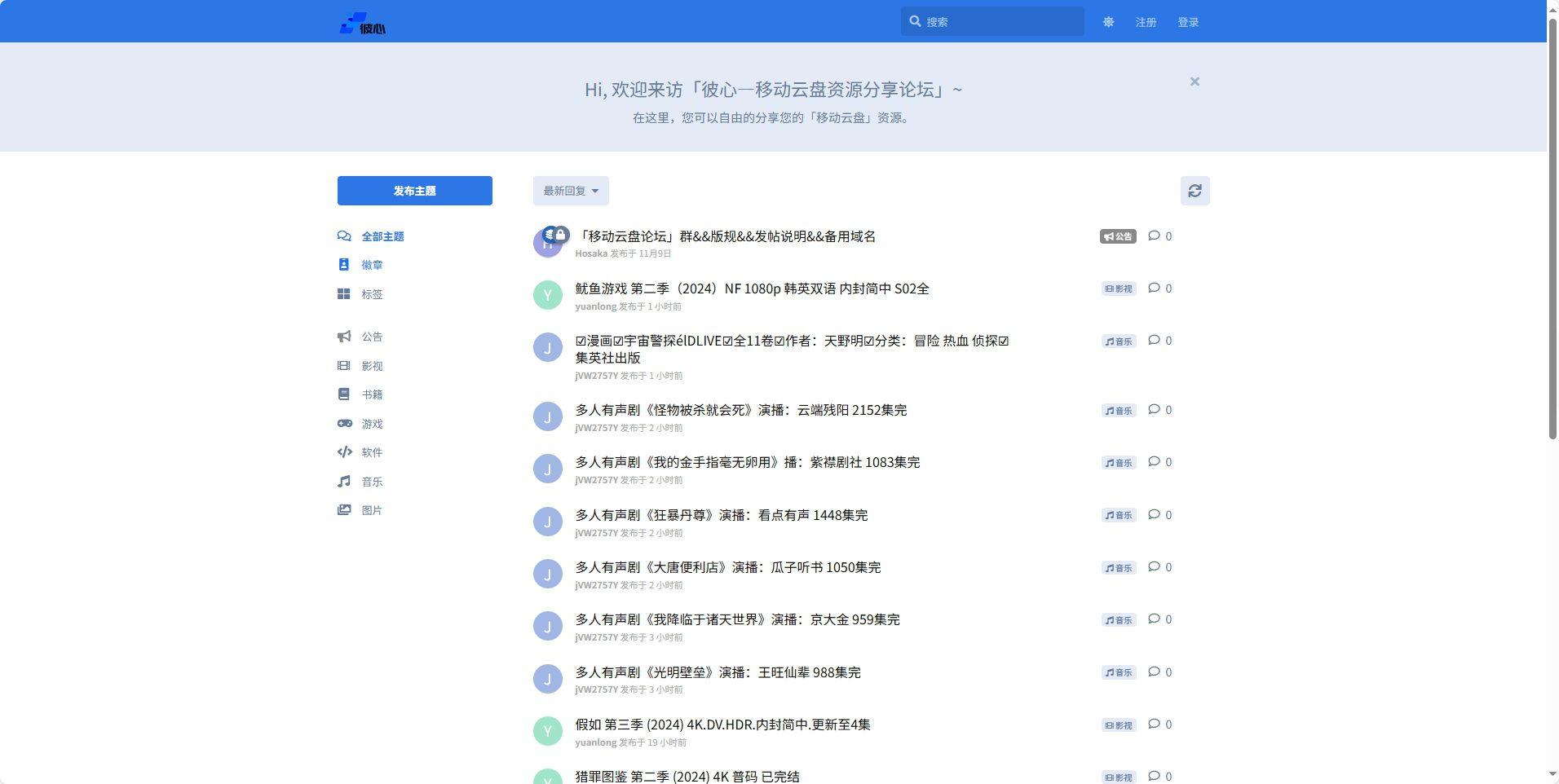This screenshot has height=784, width=1559.
Task: Dismiss the welcome banner with the X
Action: (1193, 81)
